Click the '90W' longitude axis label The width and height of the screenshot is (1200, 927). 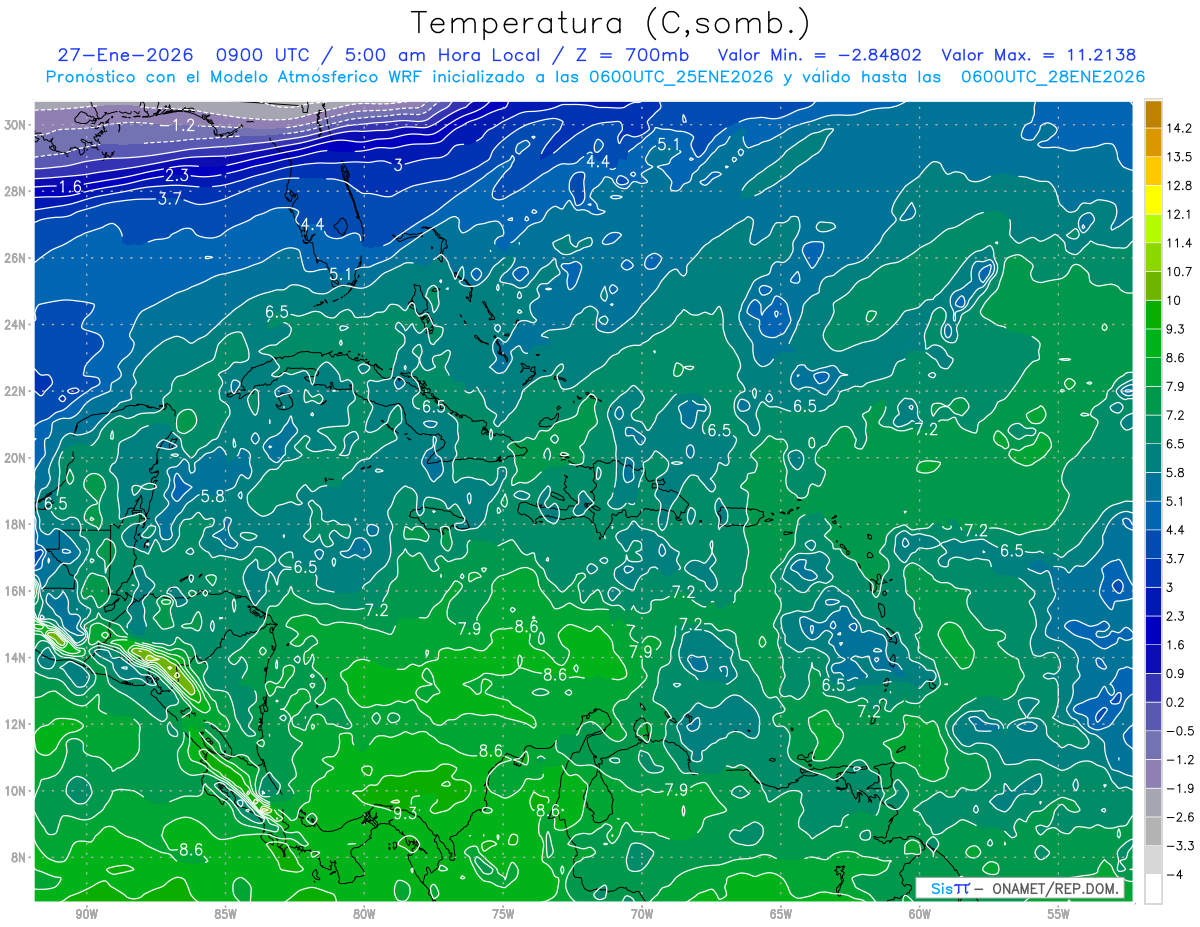click(x=86, y=914)
